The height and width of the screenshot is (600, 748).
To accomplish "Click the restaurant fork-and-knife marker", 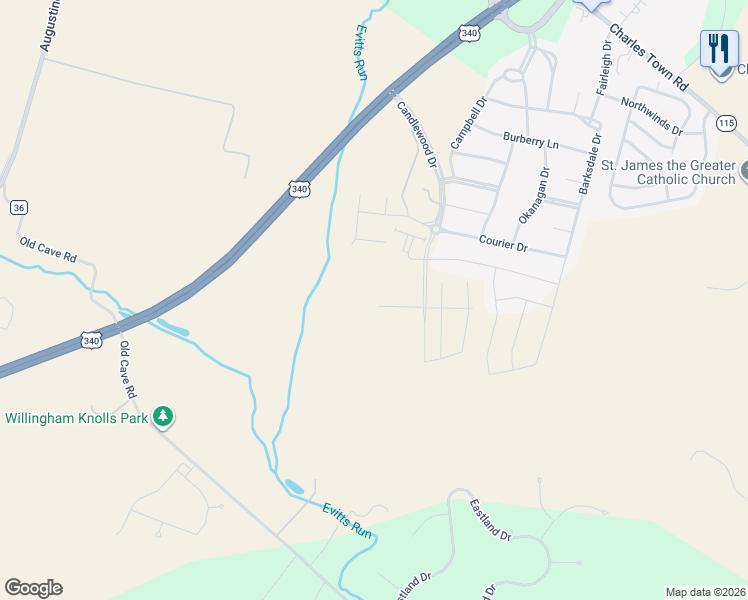I will [x=719, y=48].
